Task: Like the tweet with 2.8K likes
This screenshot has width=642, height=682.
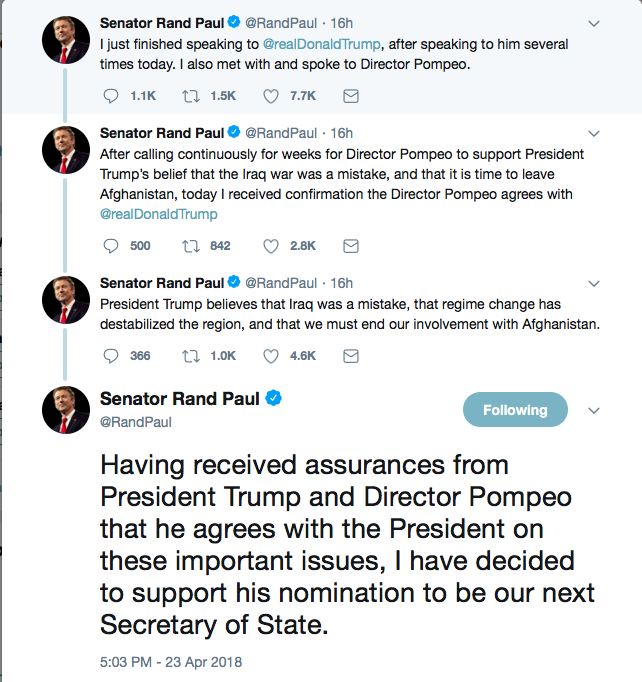Action: click(x=271, y=245)
